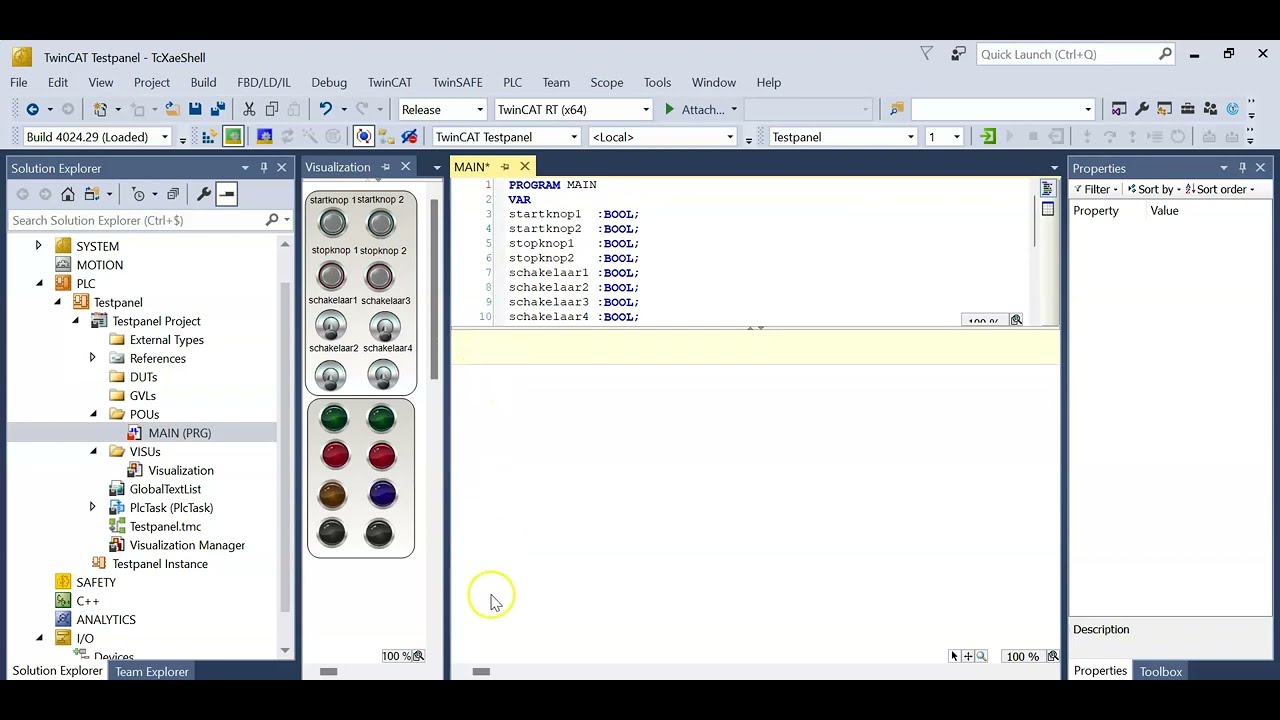The width and height of the screenshot is (1280, 720).
Task: Click the Sort by button in Properties
Action: pos(1154,189)
